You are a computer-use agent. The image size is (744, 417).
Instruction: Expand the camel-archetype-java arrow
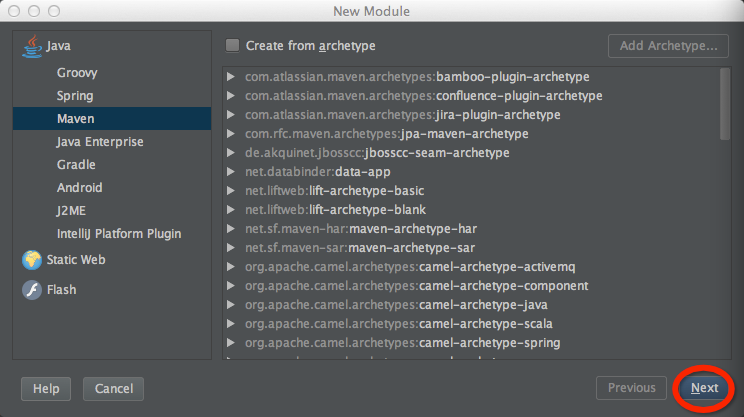click(x=231, y=305)
